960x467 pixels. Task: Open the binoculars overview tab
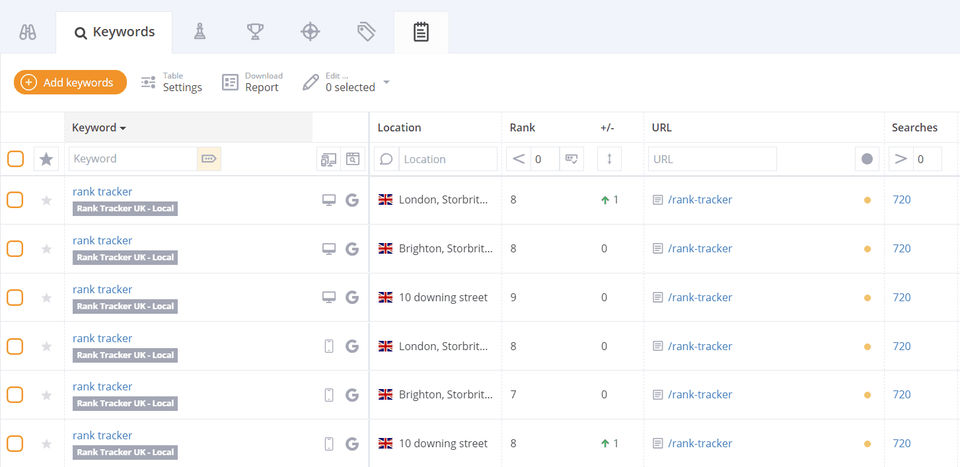point(28,32)
